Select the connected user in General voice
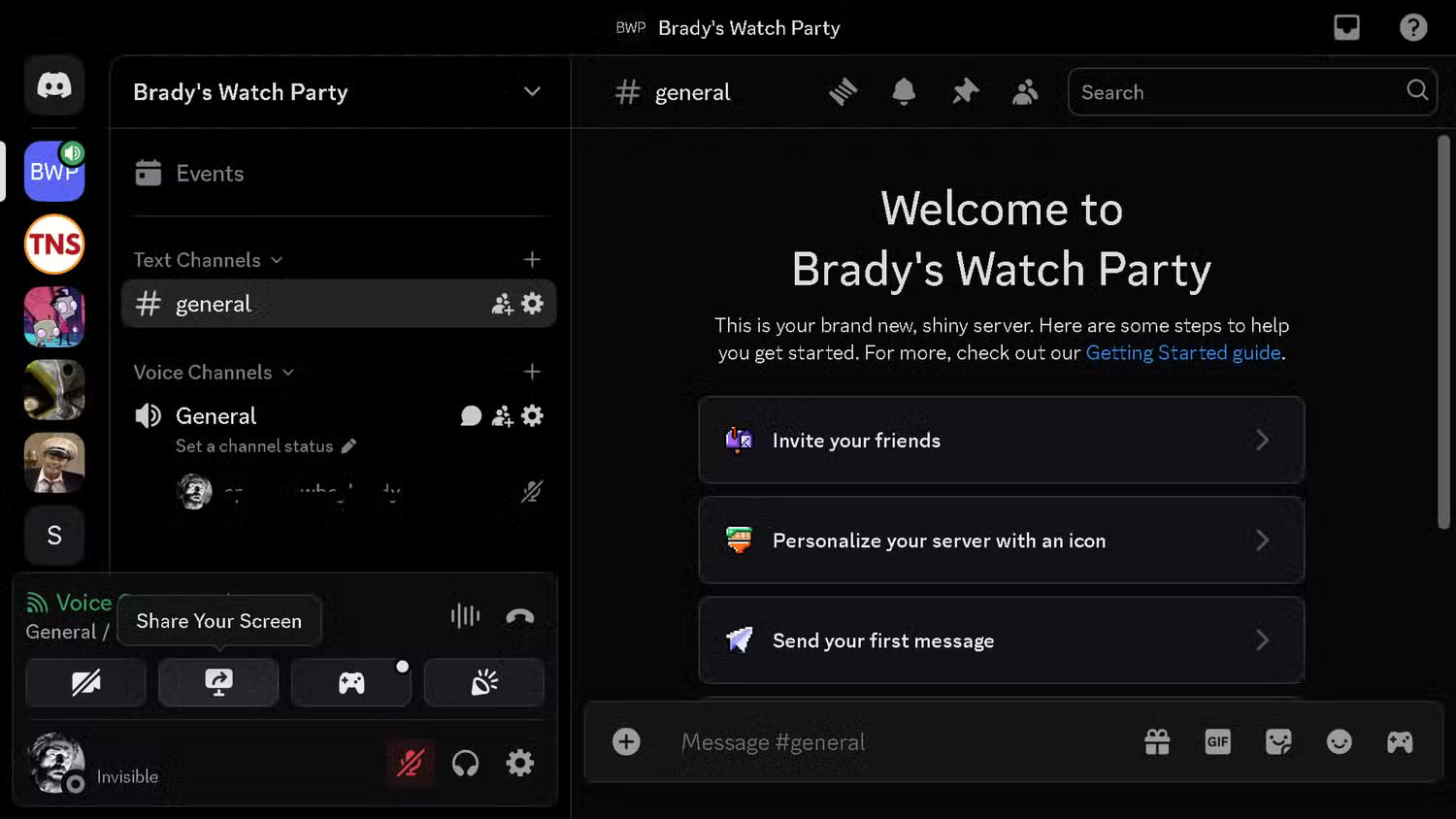The width and height of the screenshot is (1456, 819). click(x=357, y=492)
